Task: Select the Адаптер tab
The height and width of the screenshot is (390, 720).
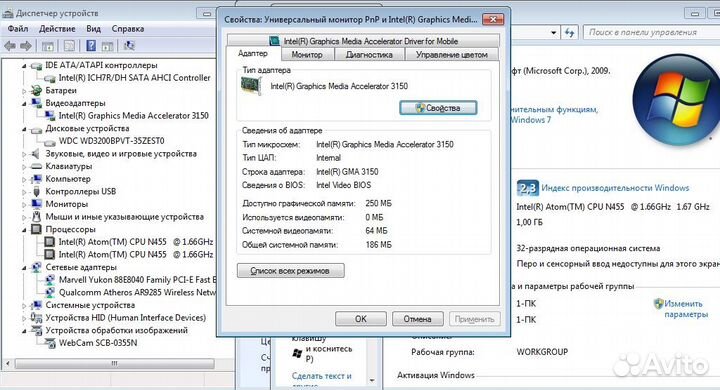Action: (253, 53)
